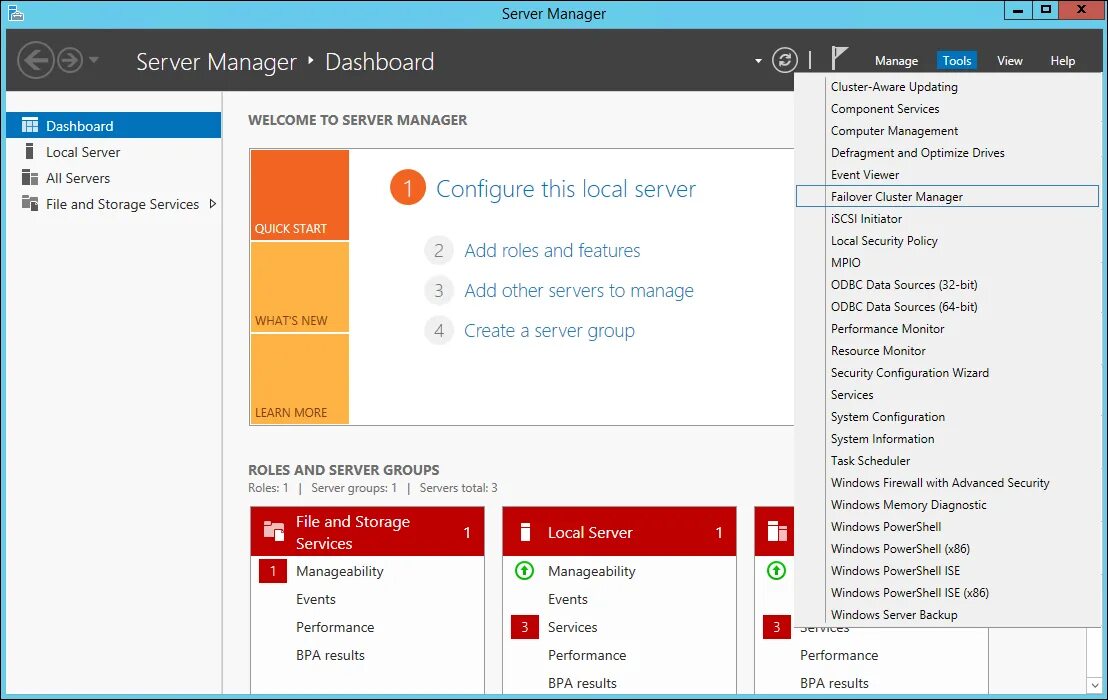1108x700 pixels.
Task: Click Manageability in Local Server tile
Action: click(591, 571)
